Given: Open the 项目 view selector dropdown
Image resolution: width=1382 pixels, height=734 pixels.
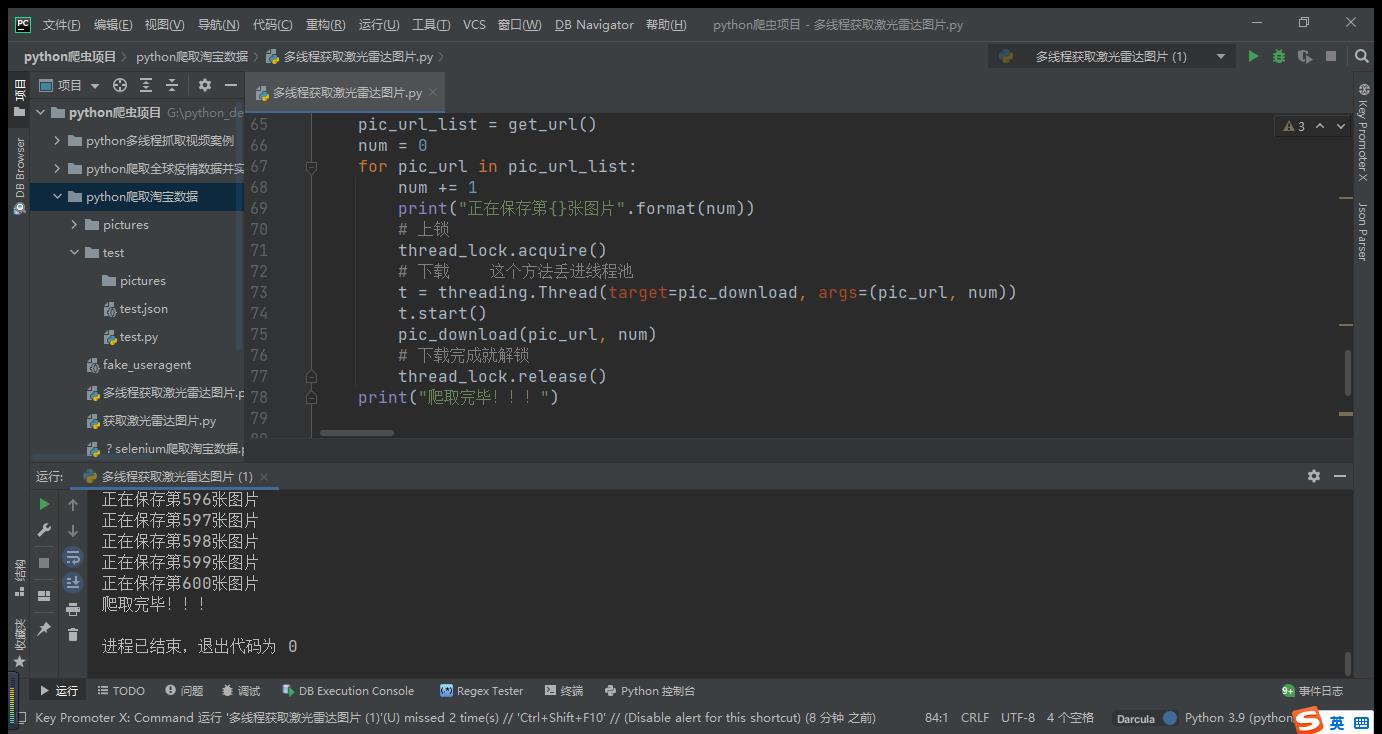Looking at the screenshot, I should (x=69, y=85).
